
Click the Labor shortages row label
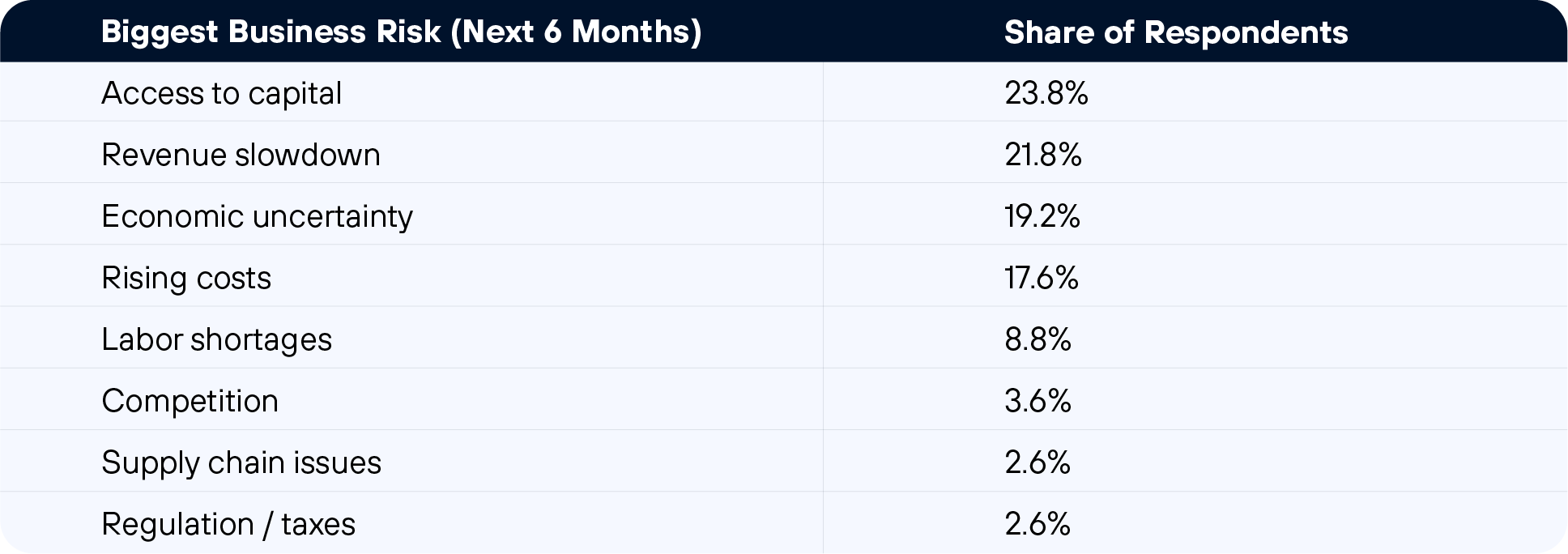(216, 339)
